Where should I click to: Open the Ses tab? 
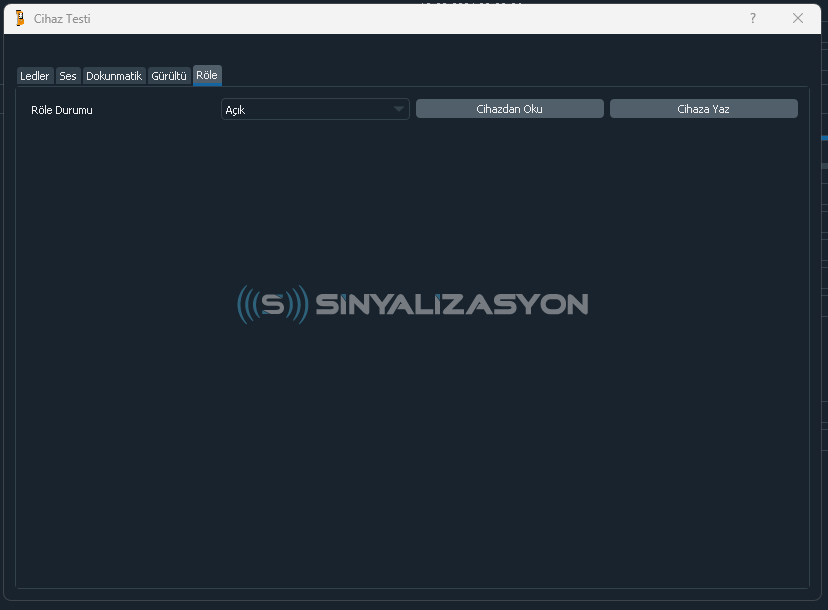[x=68, y=76]
